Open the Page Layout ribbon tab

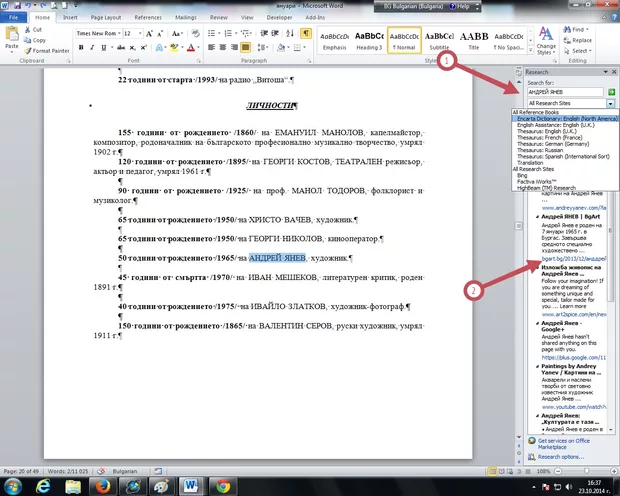pyautogui.click(x=106, y=17)
